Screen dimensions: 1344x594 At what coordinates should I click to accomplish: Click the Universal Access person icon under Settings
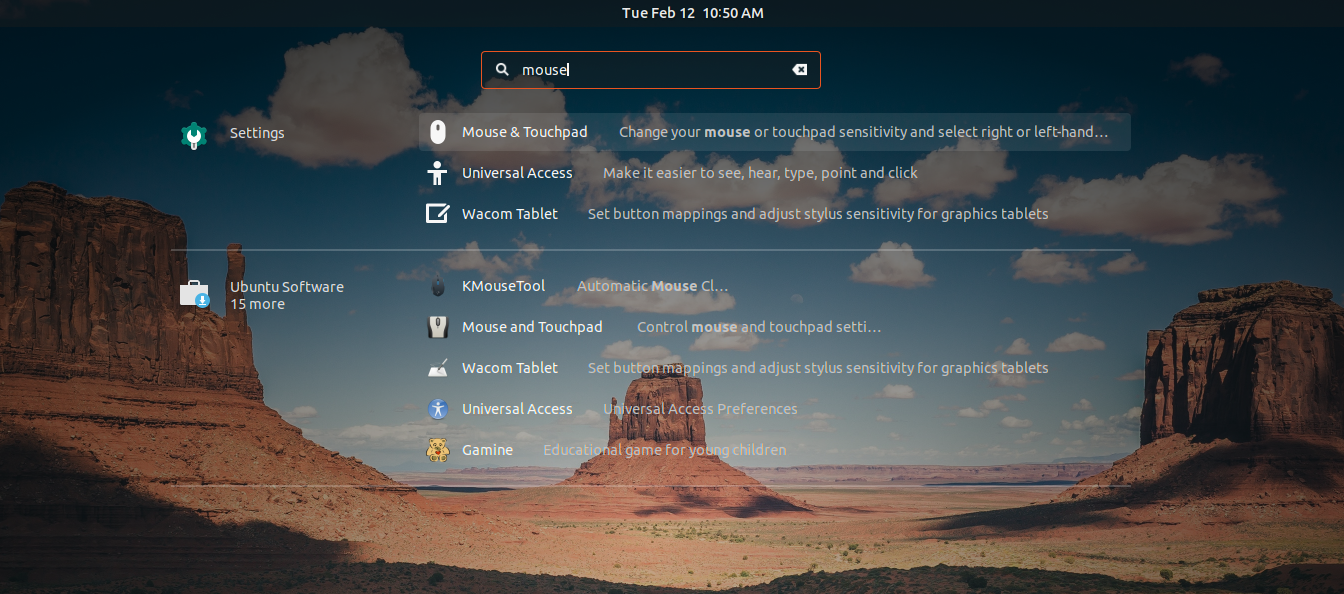[x=437, y=173]
